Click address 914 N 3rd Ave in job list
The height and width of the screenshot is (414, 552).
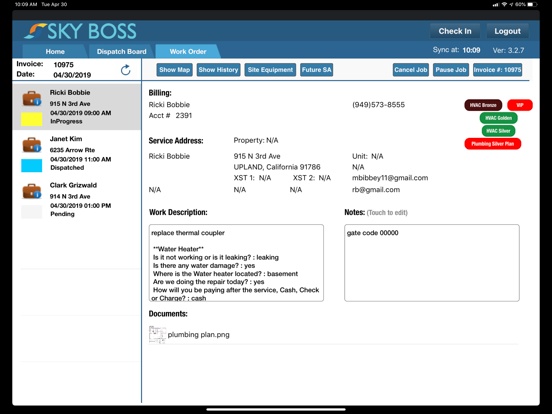70,196
